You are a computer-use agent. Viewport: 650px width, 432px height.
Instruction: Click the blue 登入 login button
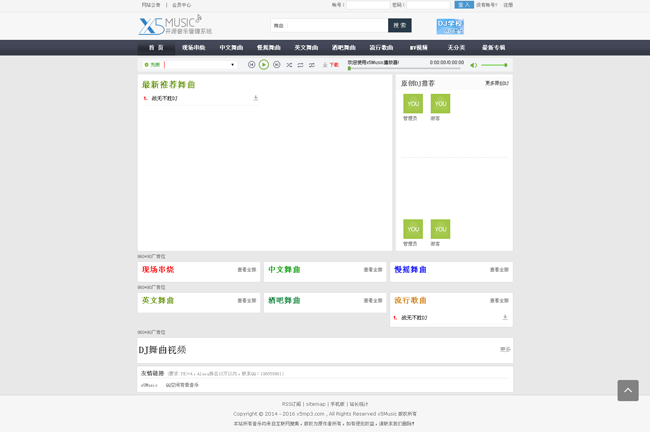click(x=464, y=5)
